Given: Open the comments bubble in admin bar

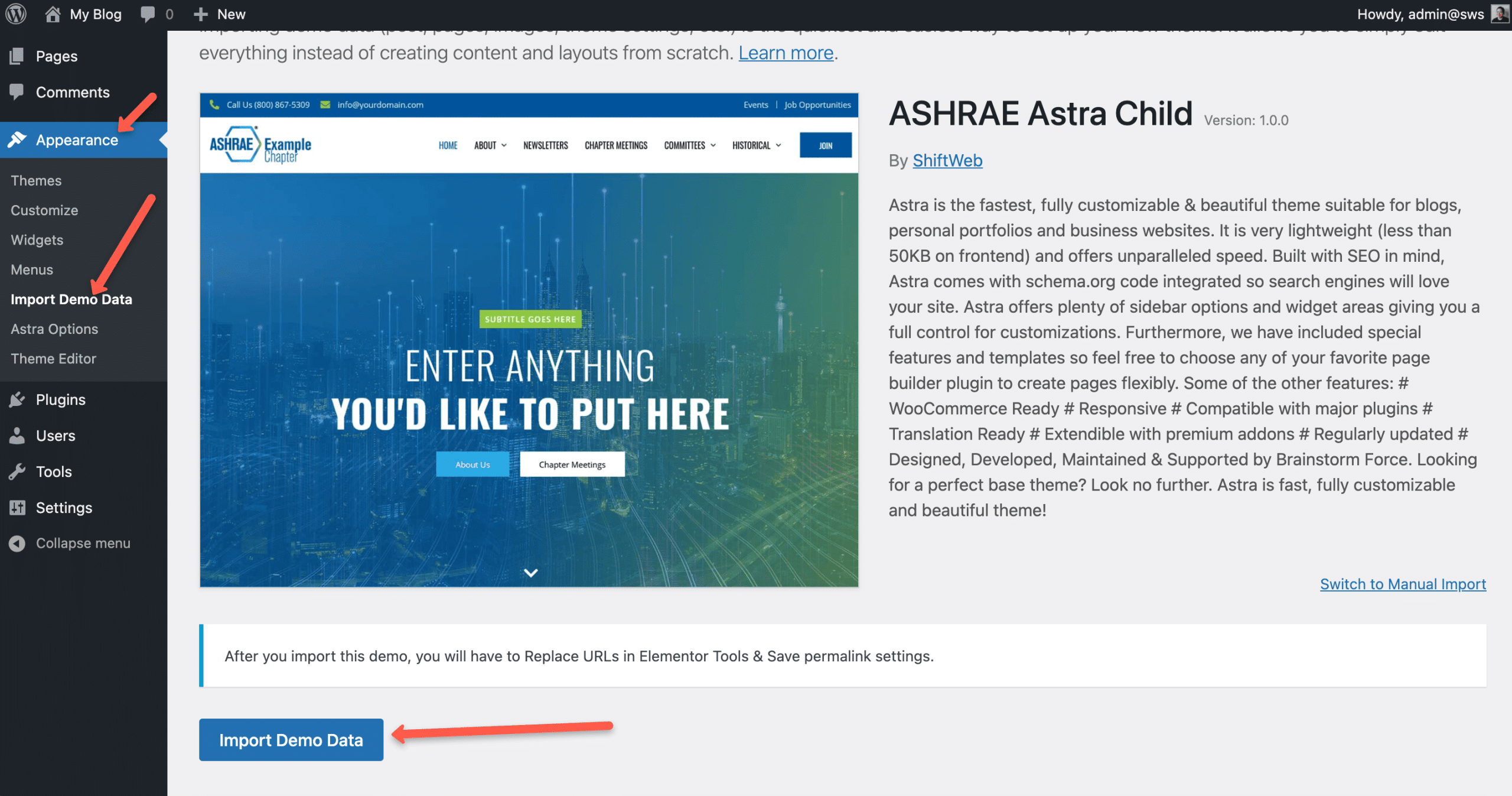Looking at the screenshot, I should 148,14.
